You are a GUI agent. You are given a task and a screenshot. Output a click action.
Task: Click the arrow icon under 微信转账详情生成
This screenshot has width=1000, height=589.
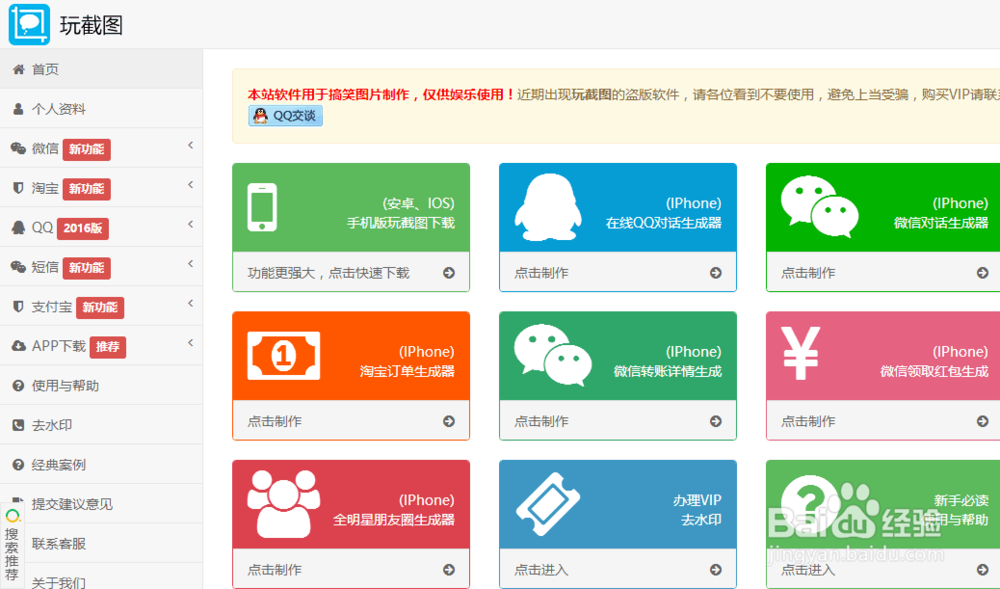pyautogui.click(x=716, y=421)
